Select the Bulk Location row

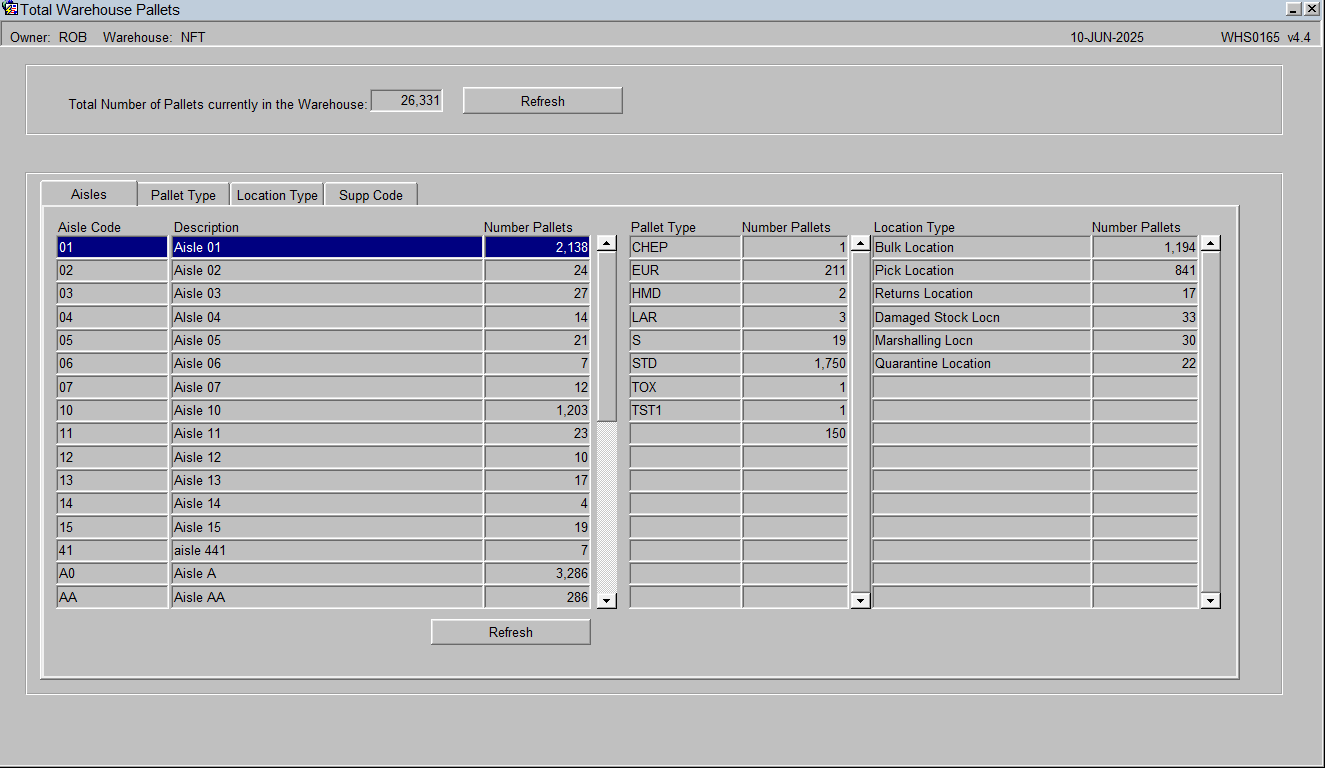(x=981, y=247)
